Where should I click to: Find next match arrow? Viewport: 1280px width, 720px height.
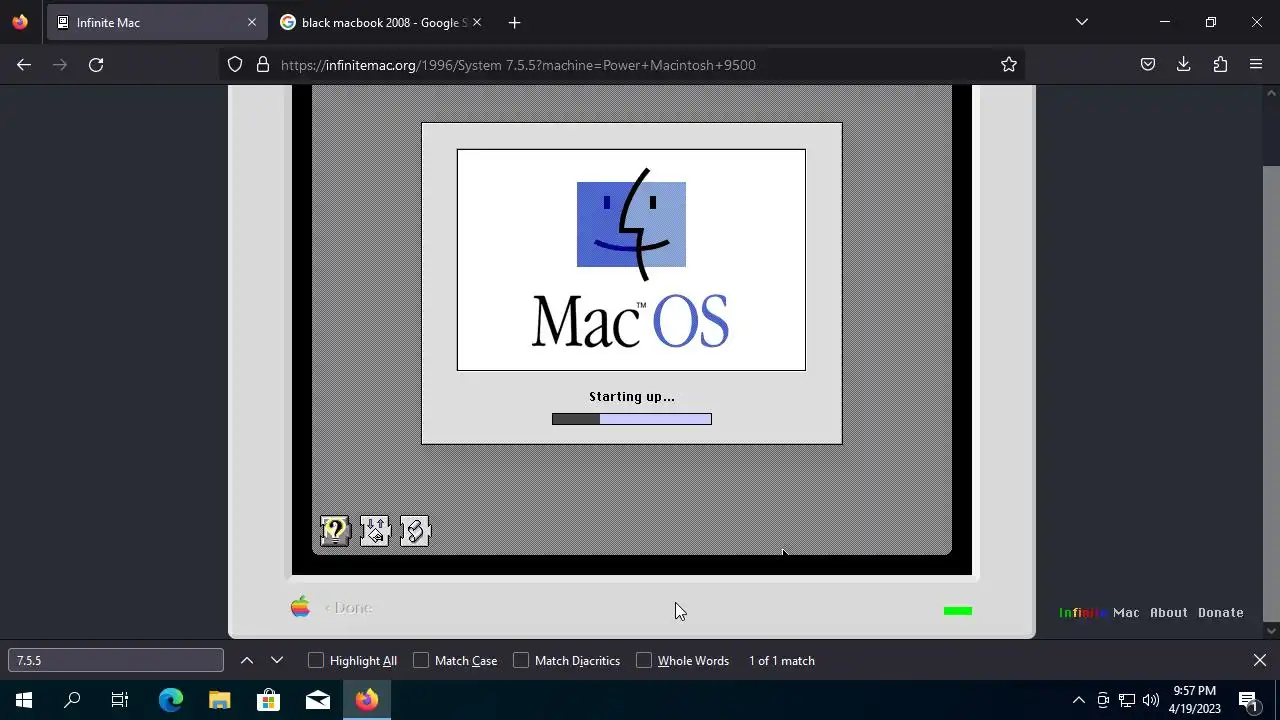pos(277,660)
